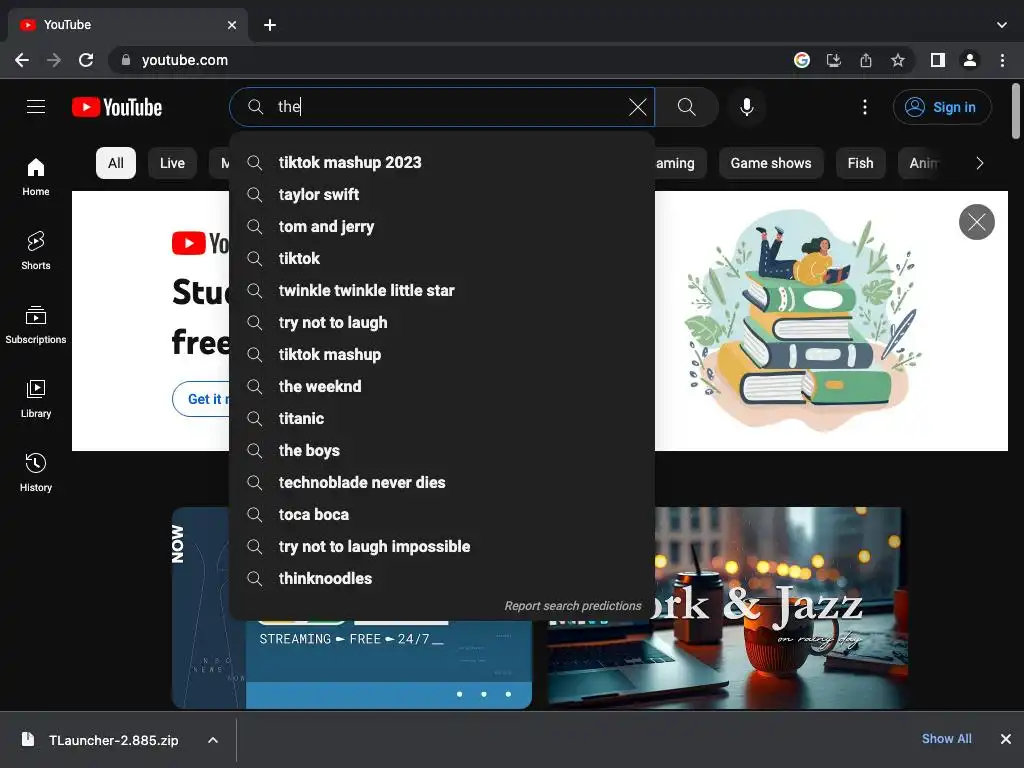Open History in the sidebar

point(36,472)
